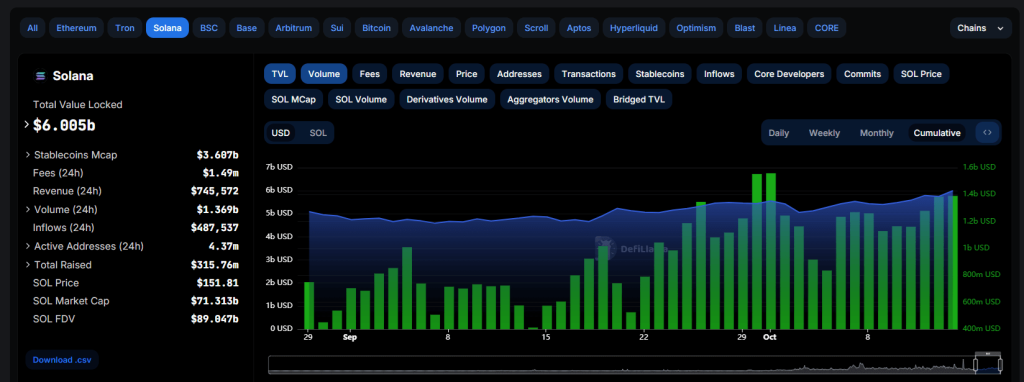
Task: Select Weekly chart interval
Action: tap(824, 133)
